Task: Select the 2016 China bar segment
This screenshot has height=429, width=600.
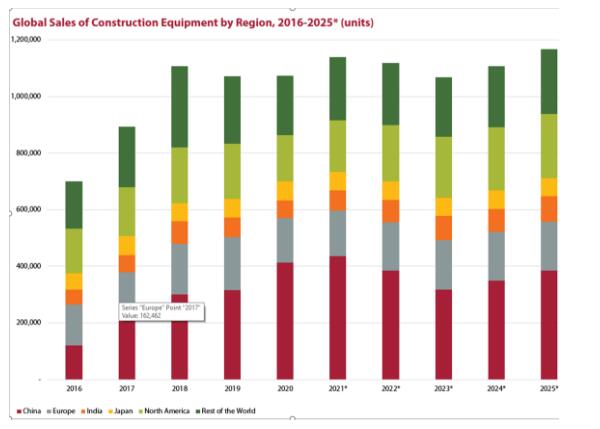Action: click(x=74, y=362)
